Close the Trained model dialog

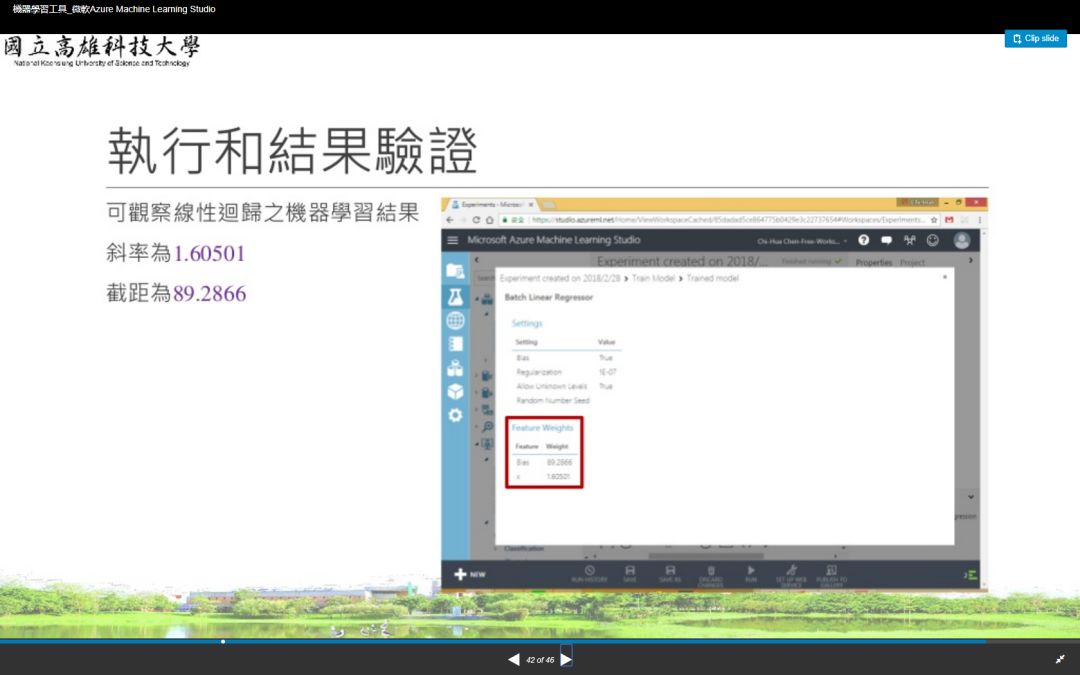pos(945,277)
